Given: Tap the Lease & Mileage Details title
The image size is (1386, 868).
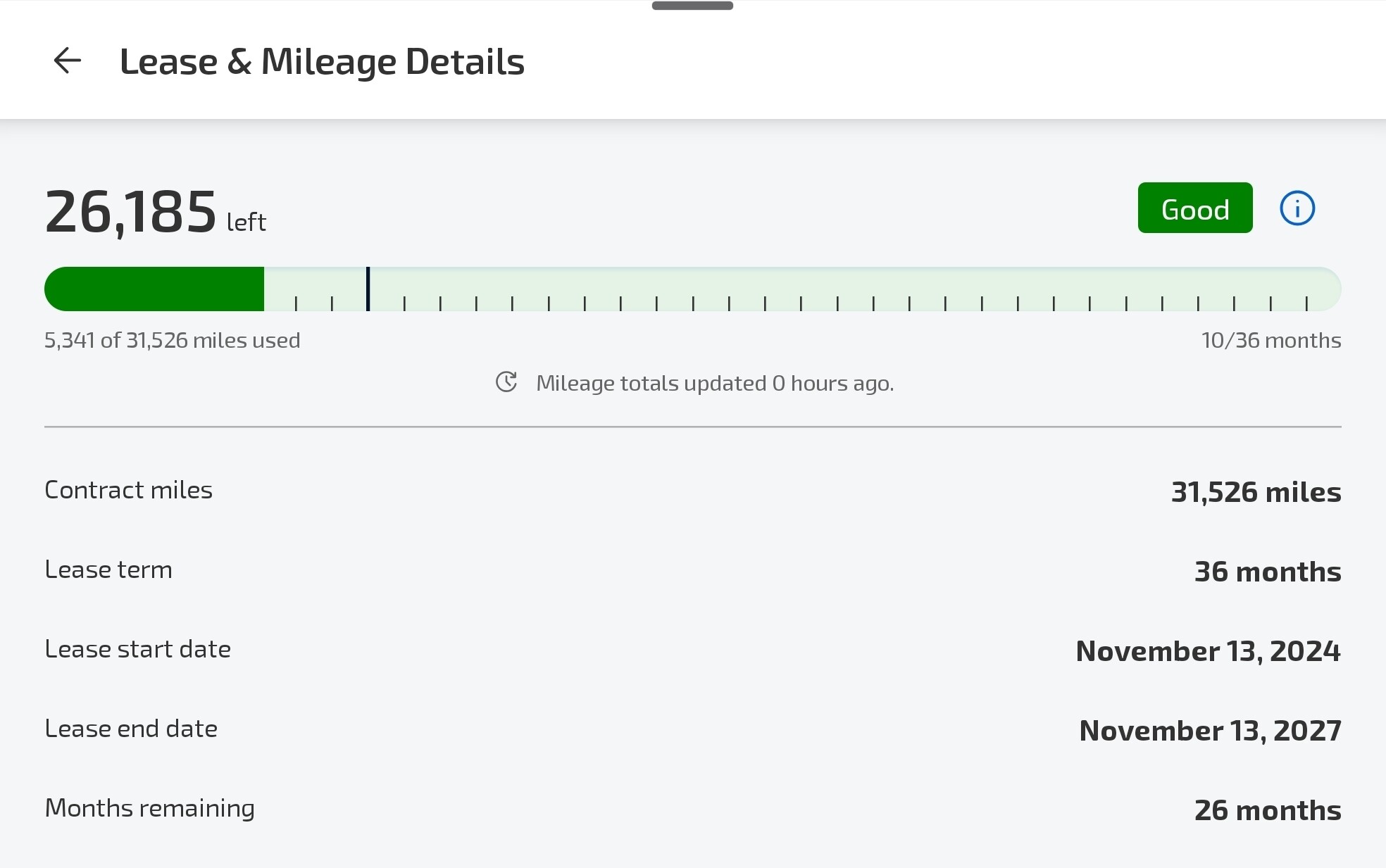Looking at the screenshot, I should point(322,61).
